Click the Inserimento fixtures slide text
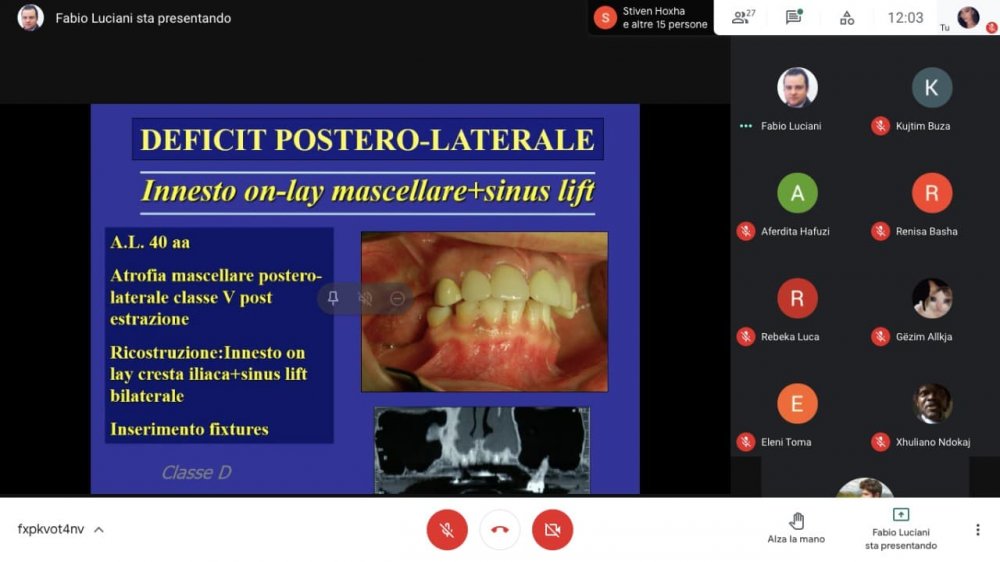Screen dimensions: 1000x562 pyautogui.click(x=189, y=429)
